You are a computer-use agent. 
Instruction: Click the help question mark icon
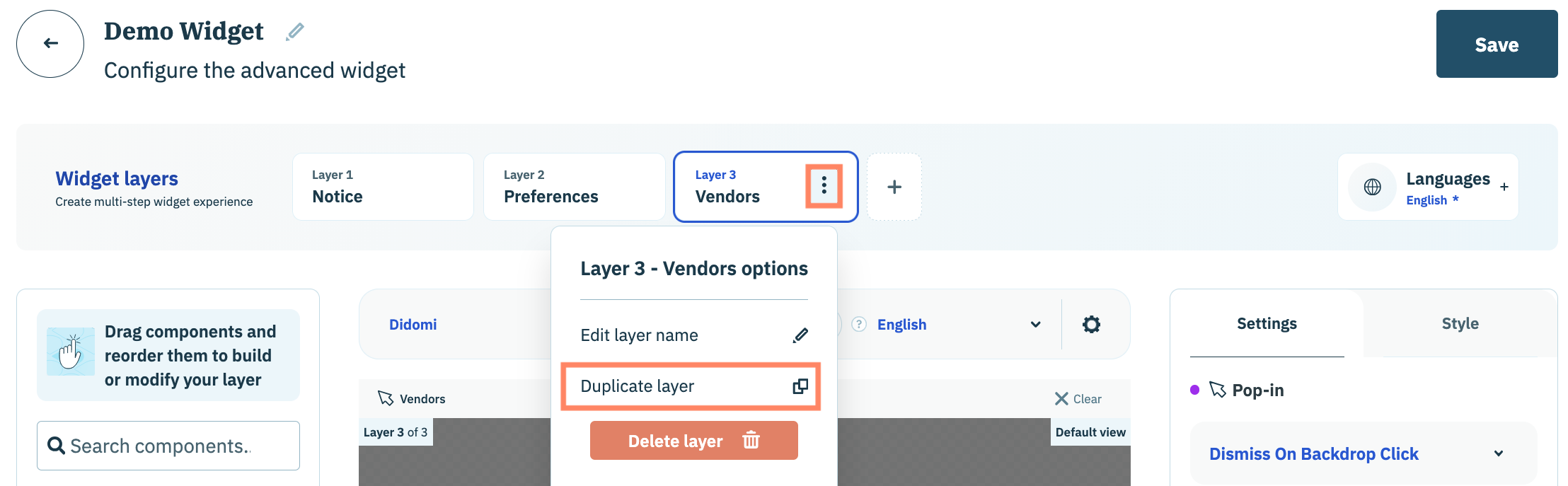coord(858,324)
